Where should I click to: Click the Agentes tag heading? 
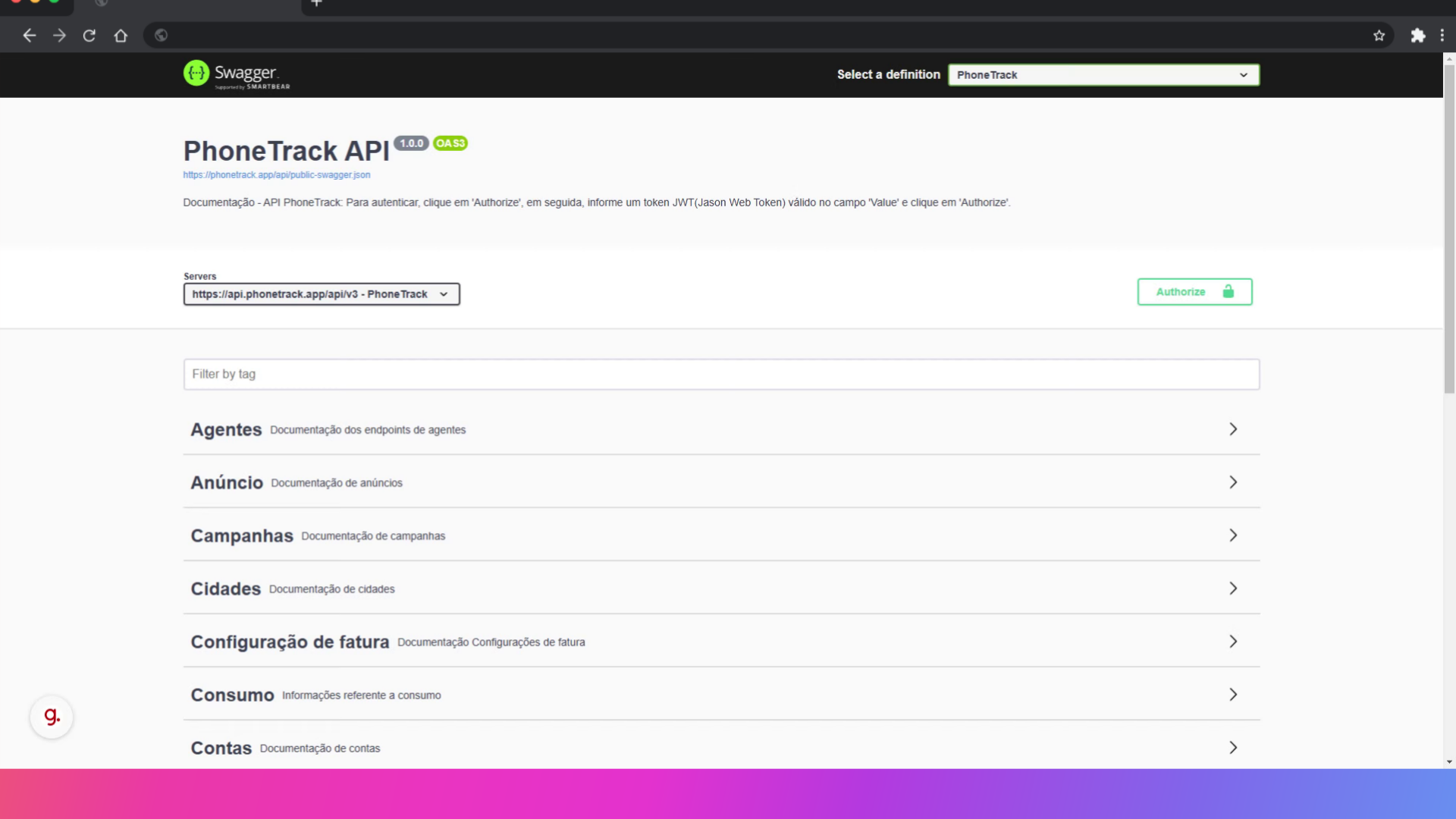[226, 430]
